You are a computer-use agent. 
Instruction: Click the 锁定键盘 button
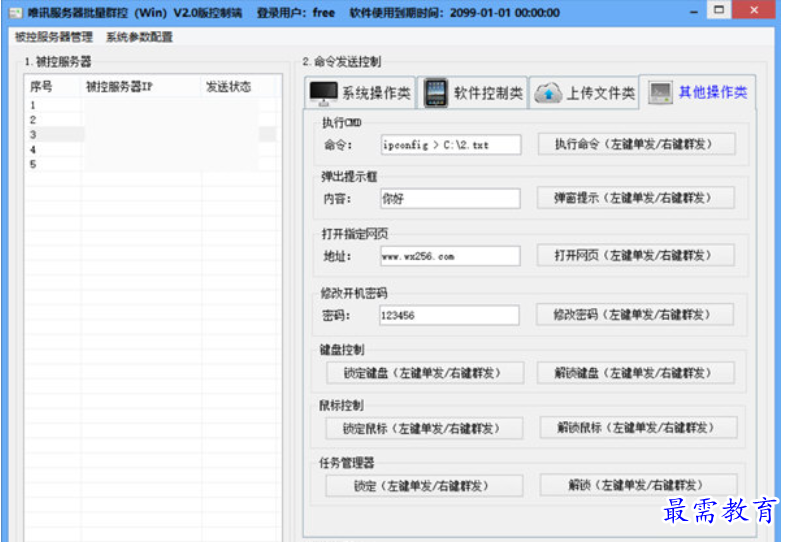[425, 373]
